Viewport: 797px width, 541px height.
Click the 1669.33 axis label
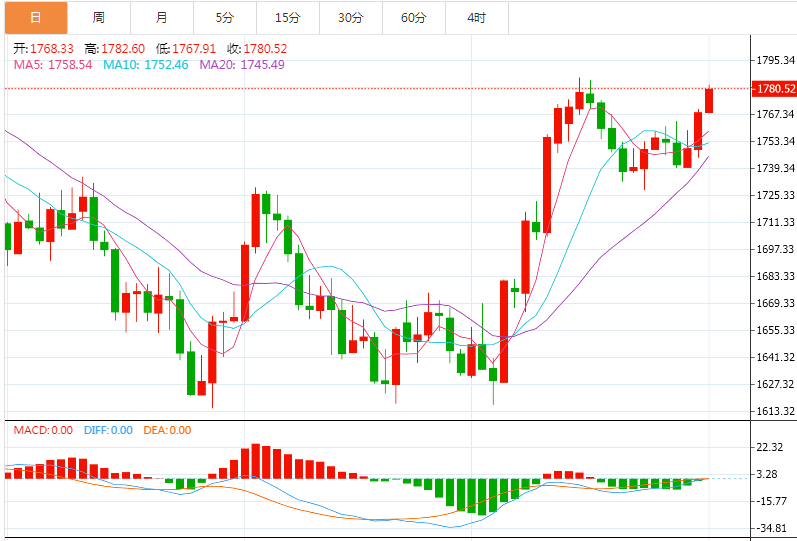pyautogui.click(x=776, y=303)
